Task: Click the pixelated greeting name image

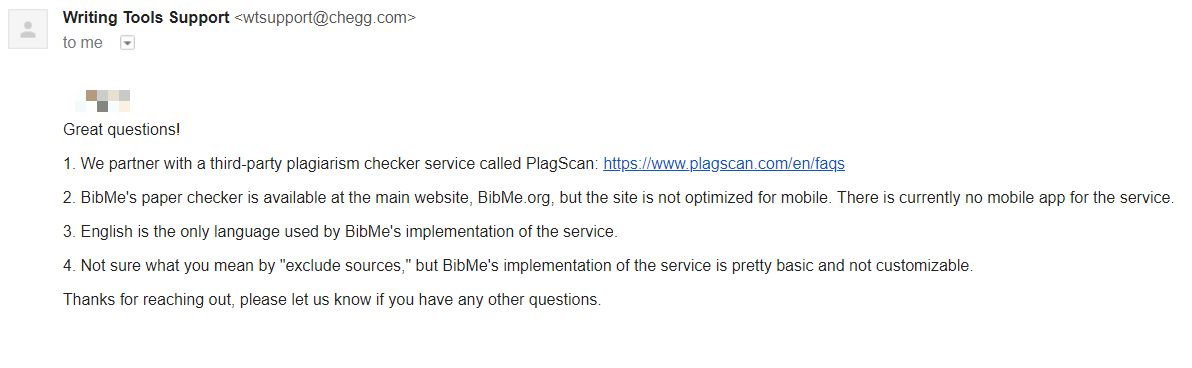Action: tap(103, 100)
